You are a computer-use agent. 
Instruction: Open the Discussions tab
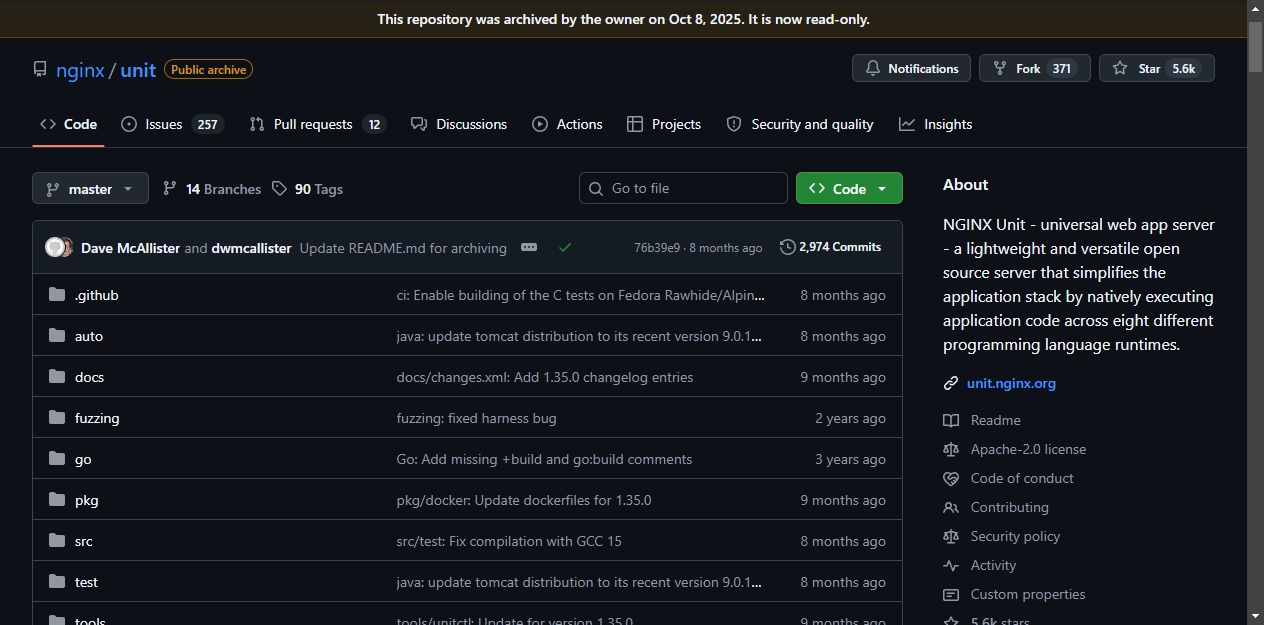(x=459, y=124)
